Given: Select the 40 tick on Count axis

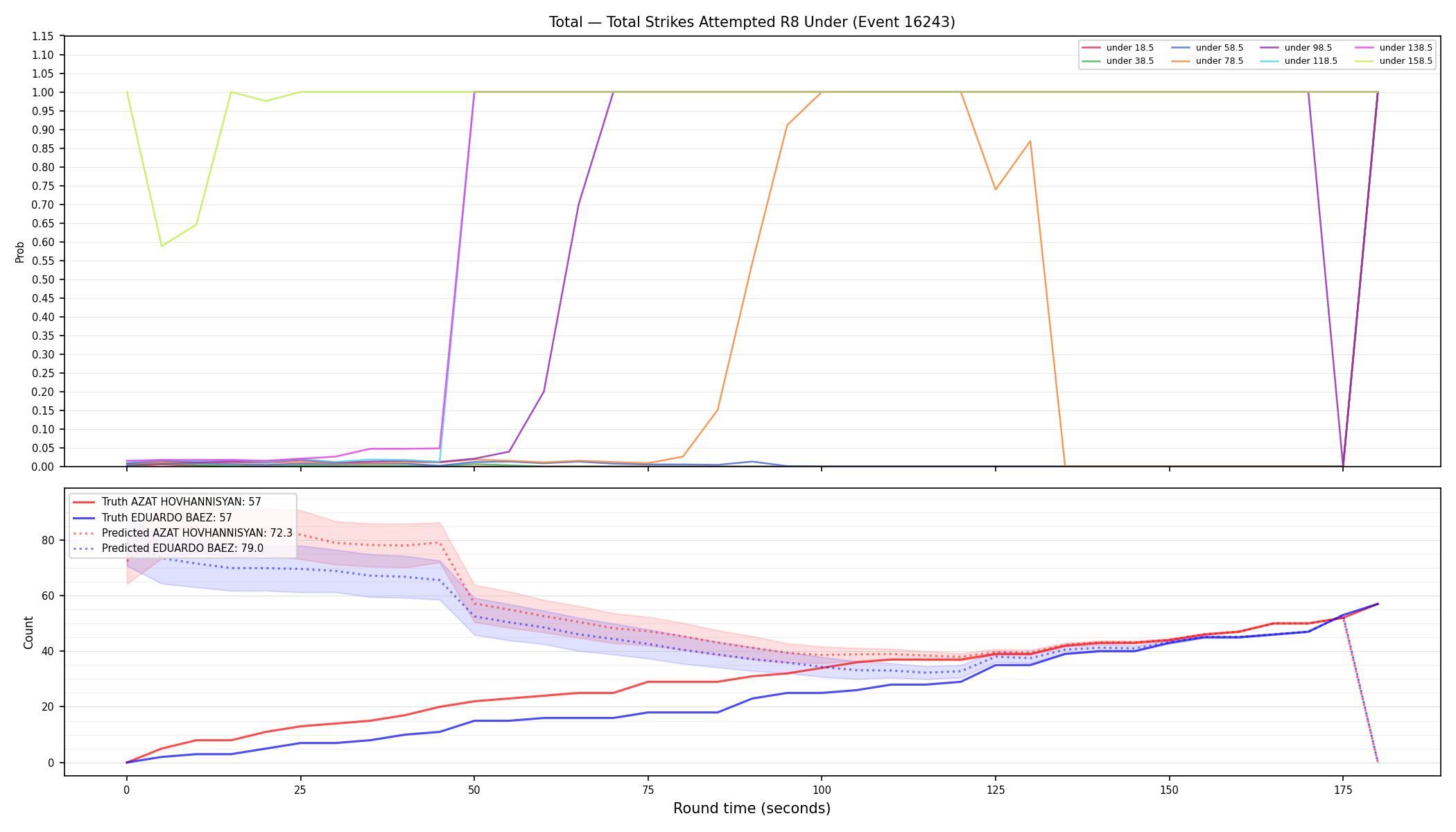Looking at the screenshot, I should [x=49, y=651].
